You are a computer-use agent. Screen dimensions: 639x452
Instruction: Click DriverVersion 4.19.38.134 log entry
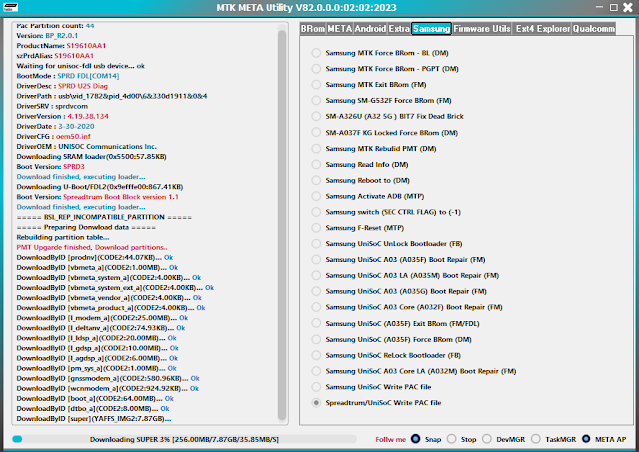coord(62,117)
